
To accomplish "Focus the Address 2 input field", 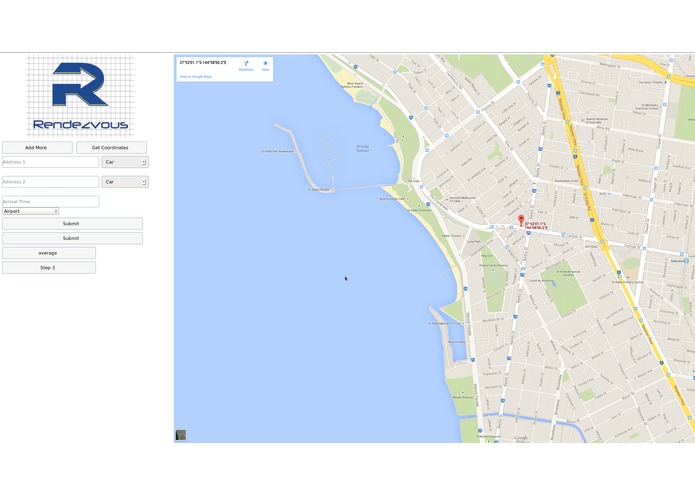I will (x=51, y=182).
